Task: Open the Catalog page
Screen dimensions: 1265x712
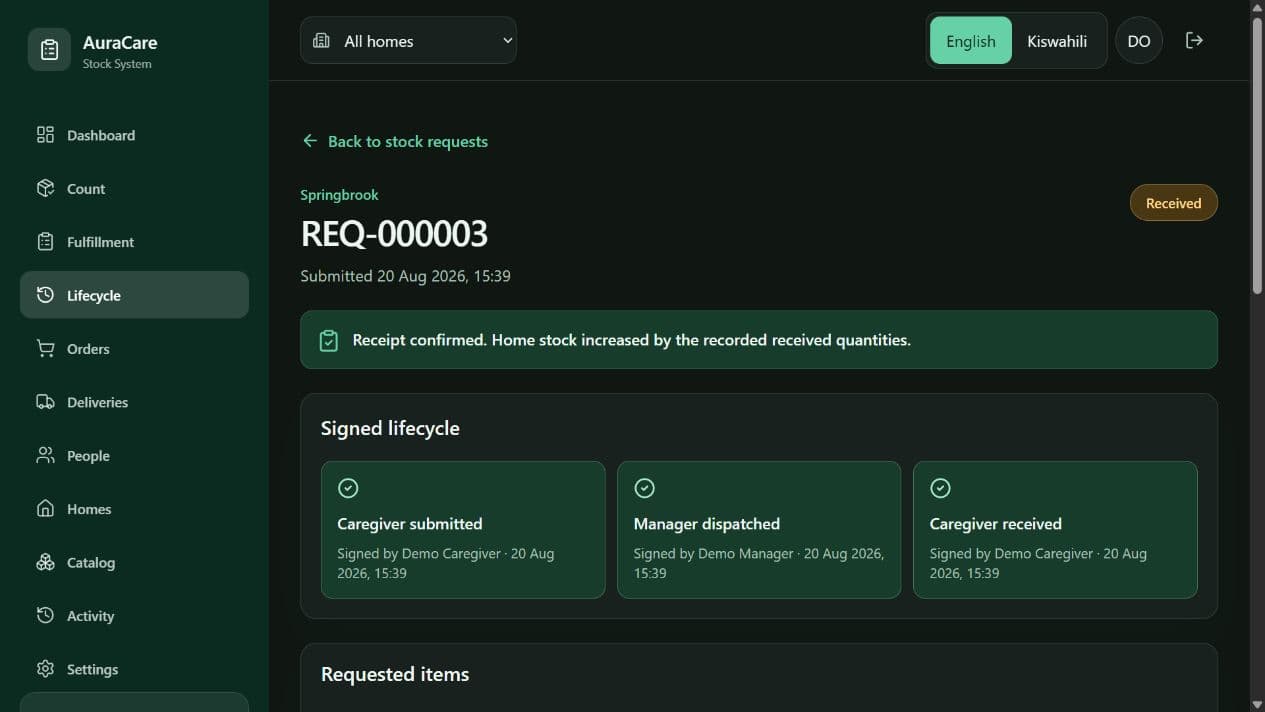Action: coord(134,562)
